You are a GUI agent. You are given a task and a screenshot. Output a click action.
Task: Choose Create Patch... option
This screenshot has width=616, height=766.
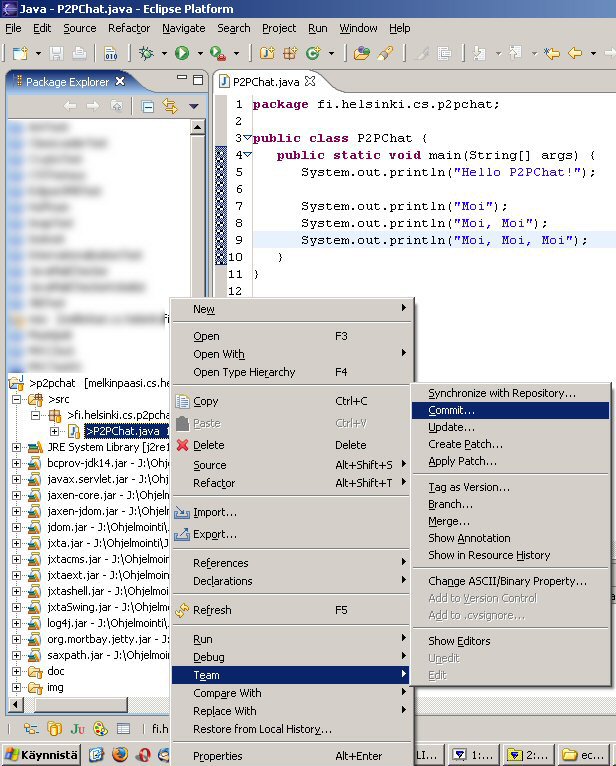pos(510,444)
